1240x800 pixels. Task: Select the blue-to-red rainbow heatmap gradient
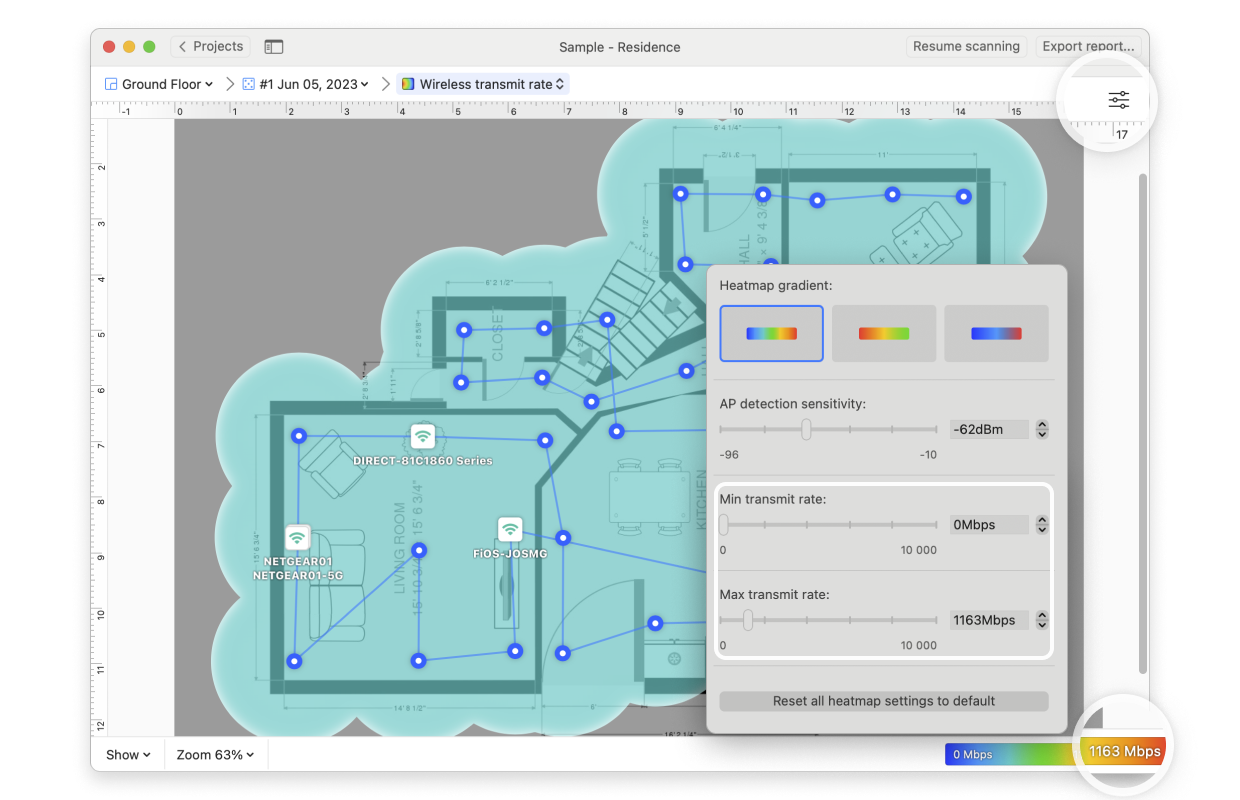[x=771, y=334]
